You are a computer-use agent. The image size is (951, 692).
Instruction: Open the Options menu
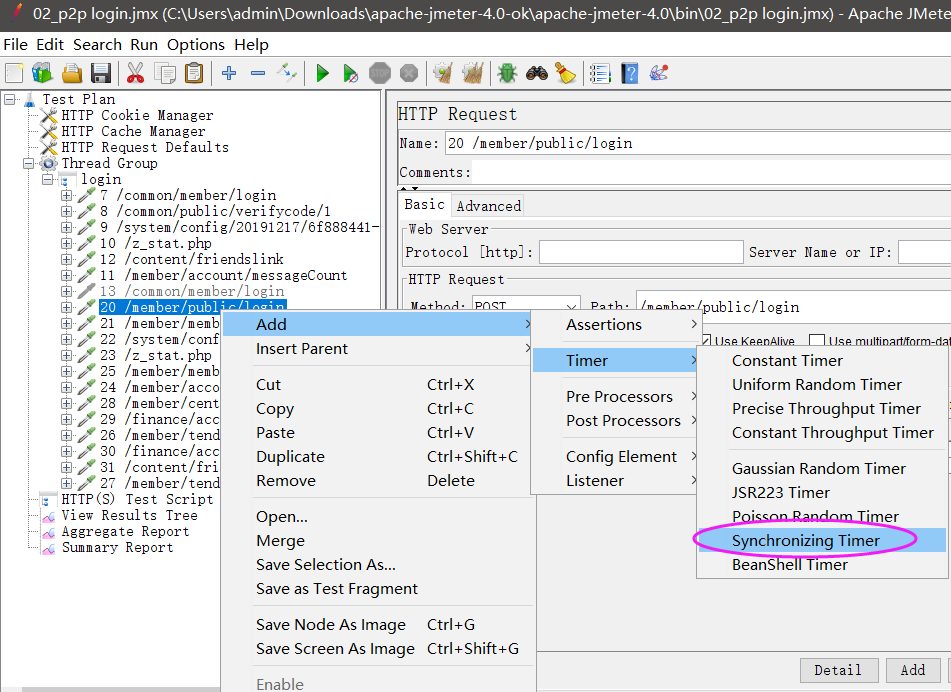pyautogui.click(x=195, y=45)
